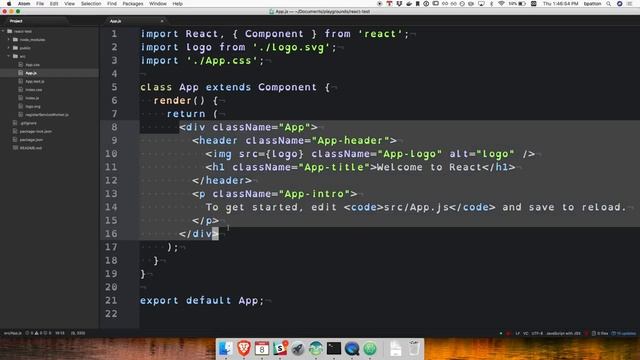This screenshot has height=360, width=640.
Task: Close the App.js editor tab
Action: pos(162,21)
